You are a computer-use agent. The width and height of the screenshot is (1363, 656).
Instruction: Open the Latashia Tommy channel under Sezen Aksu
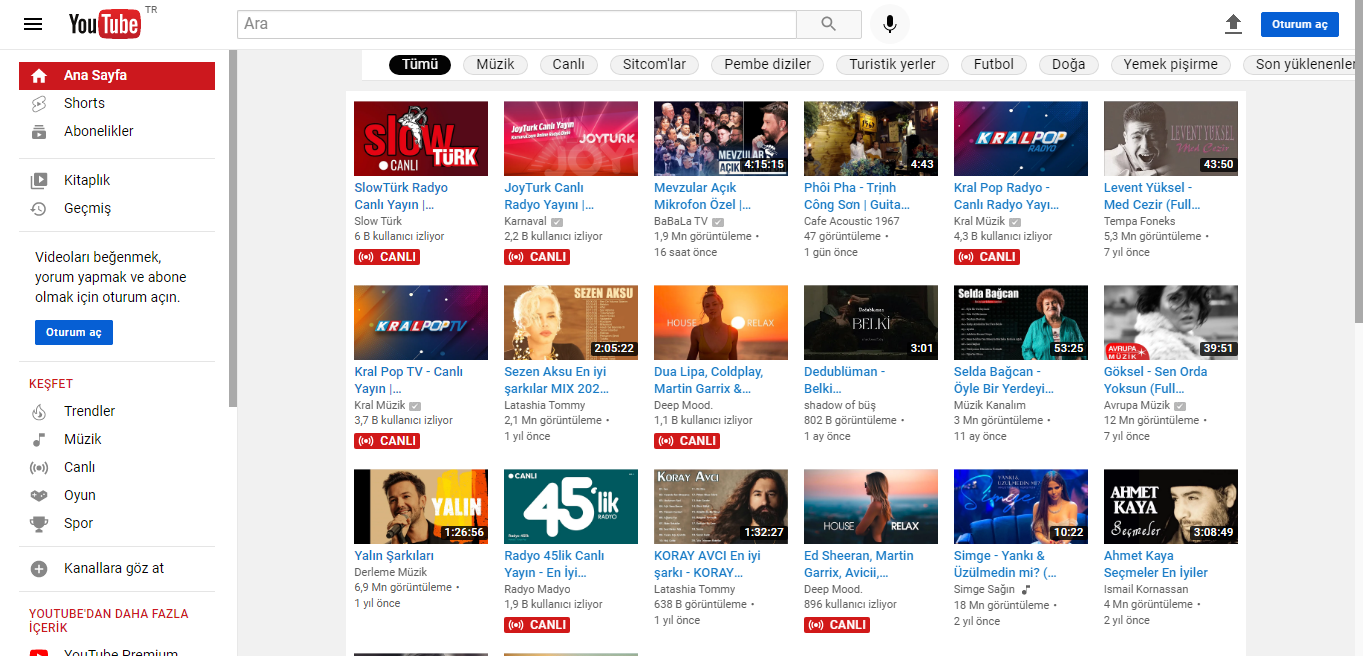(x=545, y=406)
